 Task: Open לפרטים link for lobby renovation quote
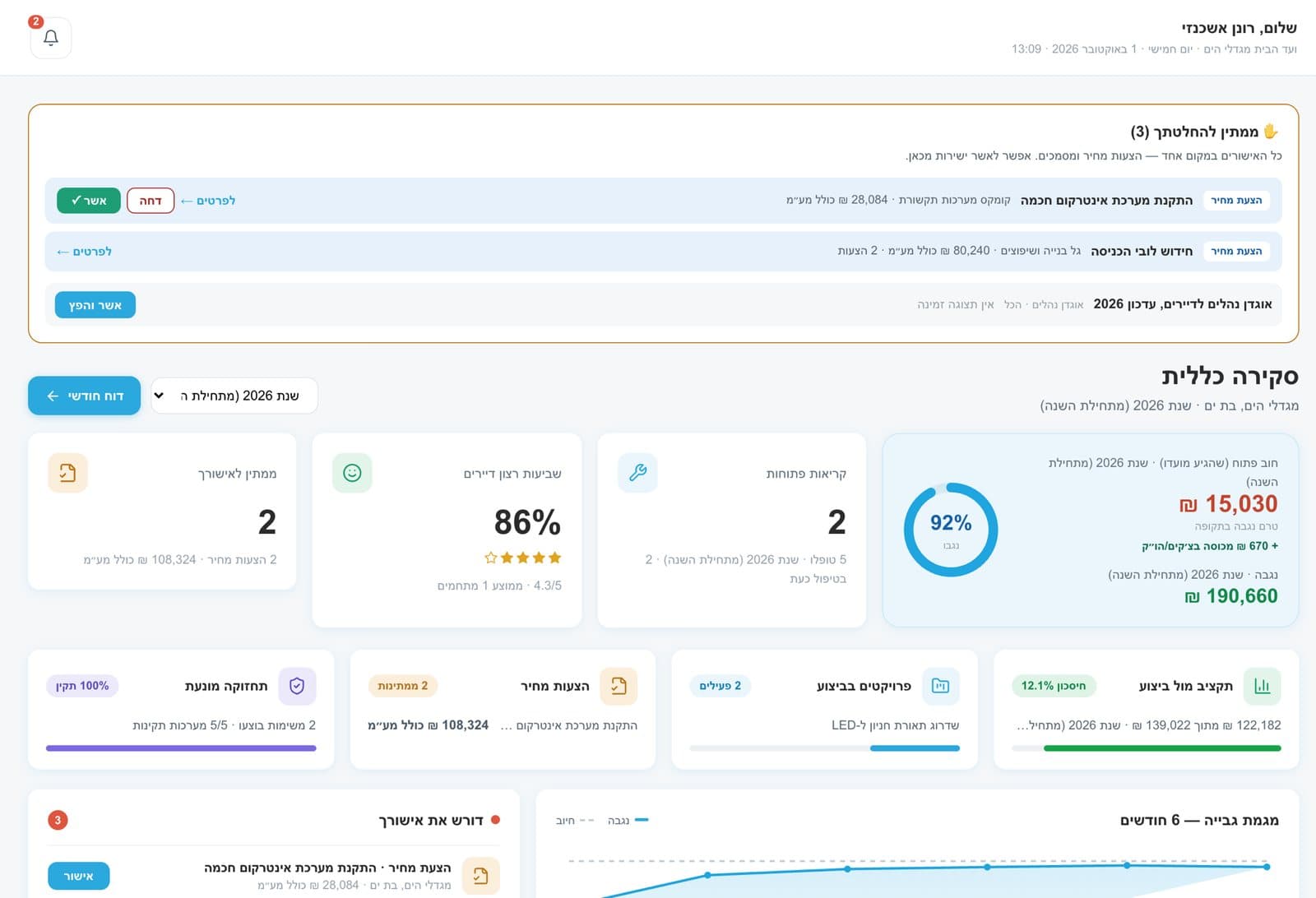point(84,252)
